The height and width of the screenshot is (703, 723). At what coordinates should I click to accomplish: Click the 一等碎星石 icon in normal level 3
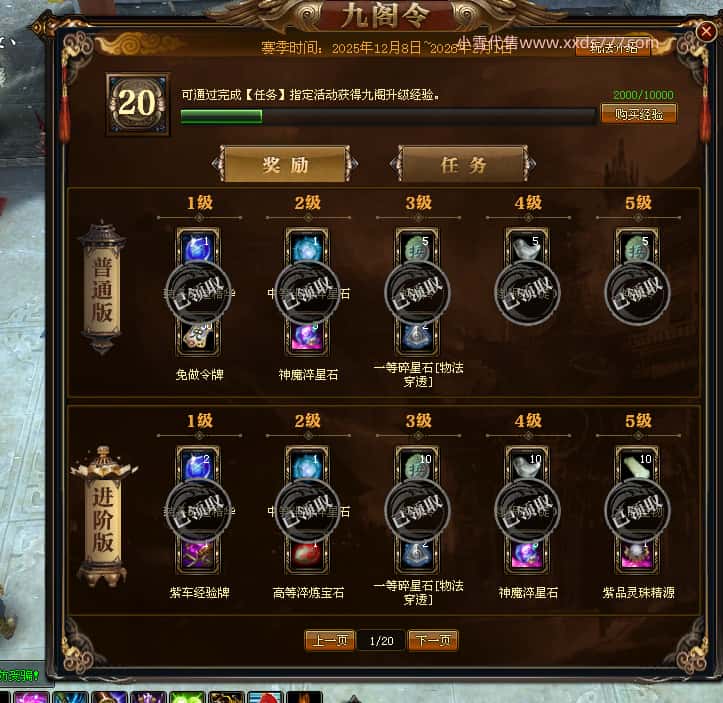pos(417,337)
